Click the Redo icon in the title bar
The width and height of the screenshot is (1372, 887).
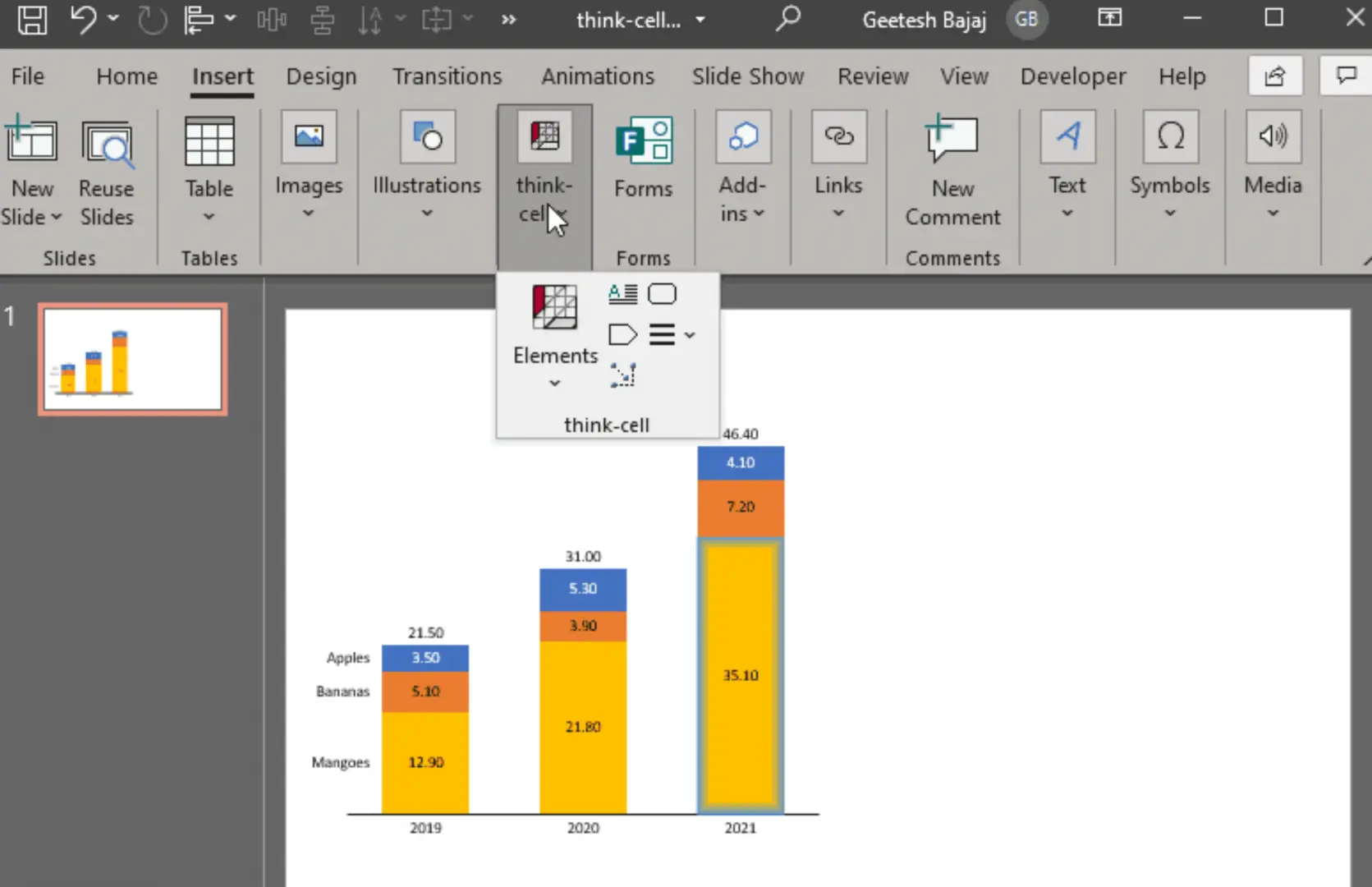tap(152, 19)
